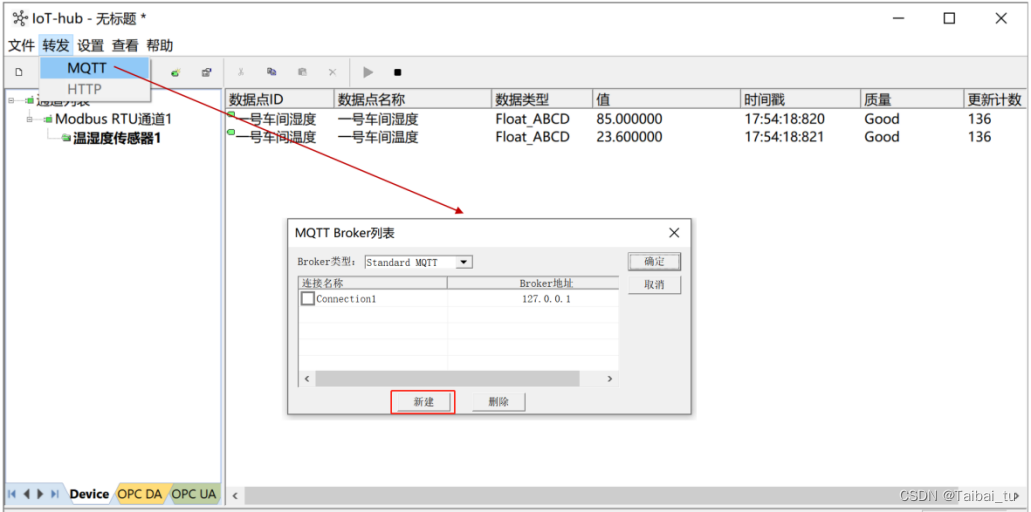
Task: Click the Paste toolbar icon
Action: [302, 72]
